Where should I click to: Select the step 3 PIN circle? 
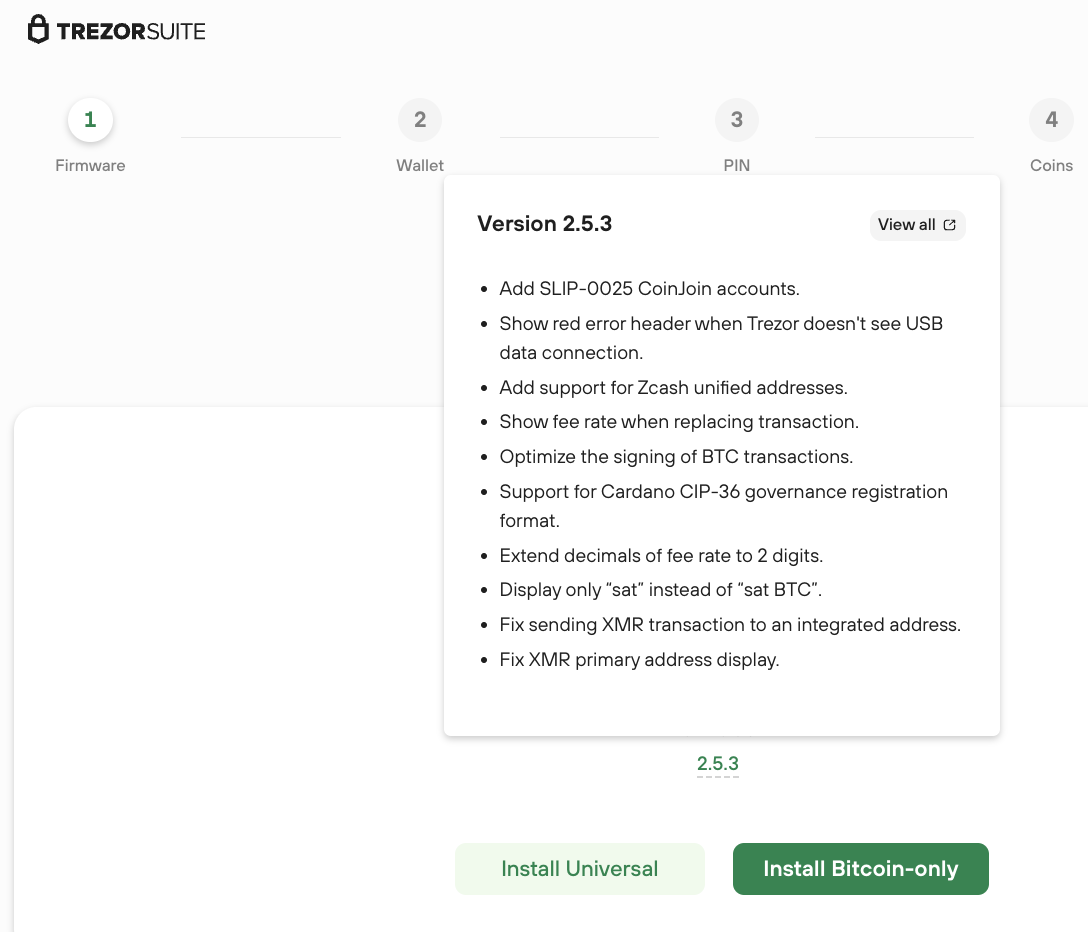point(737,119)
